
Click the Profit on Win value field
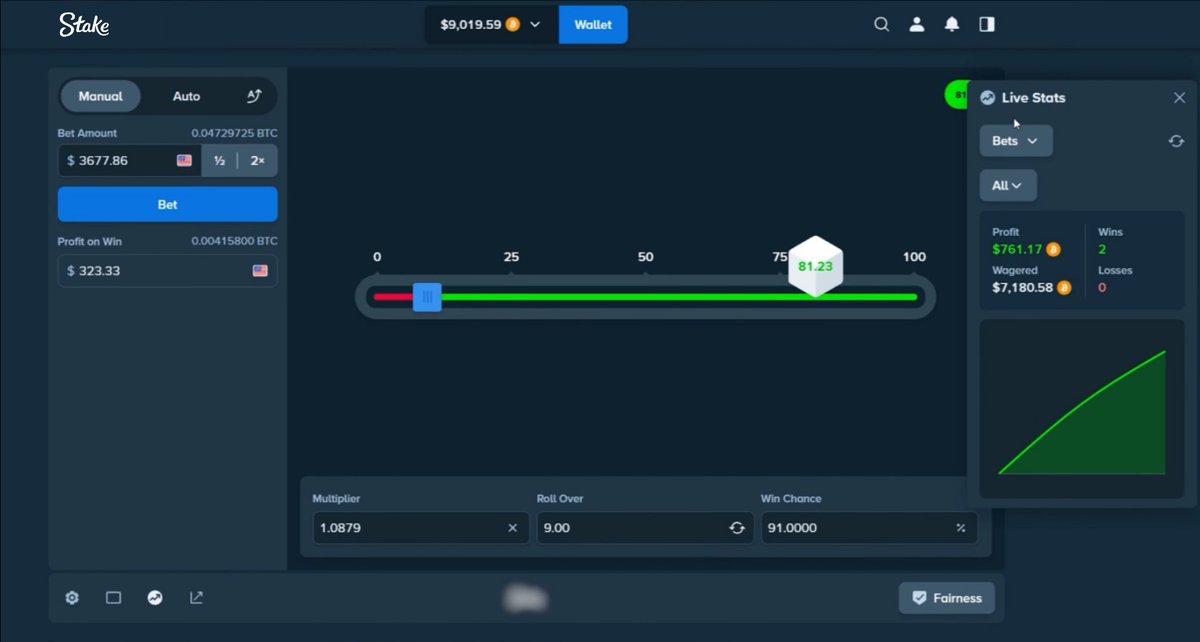pyautogui.click(x=168, y=271)
